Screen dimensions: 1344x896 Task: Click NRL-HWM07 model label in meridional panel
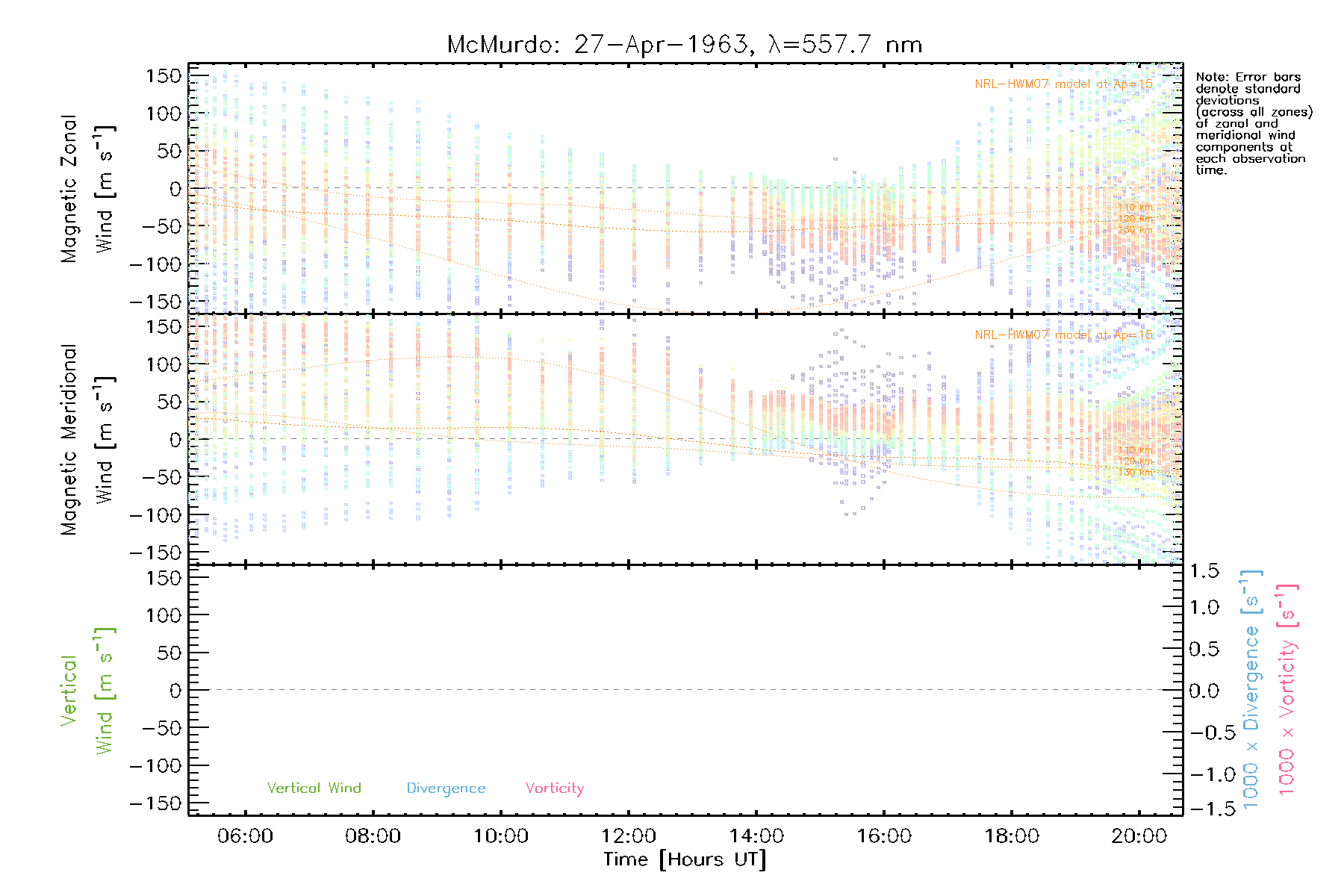1063,335
